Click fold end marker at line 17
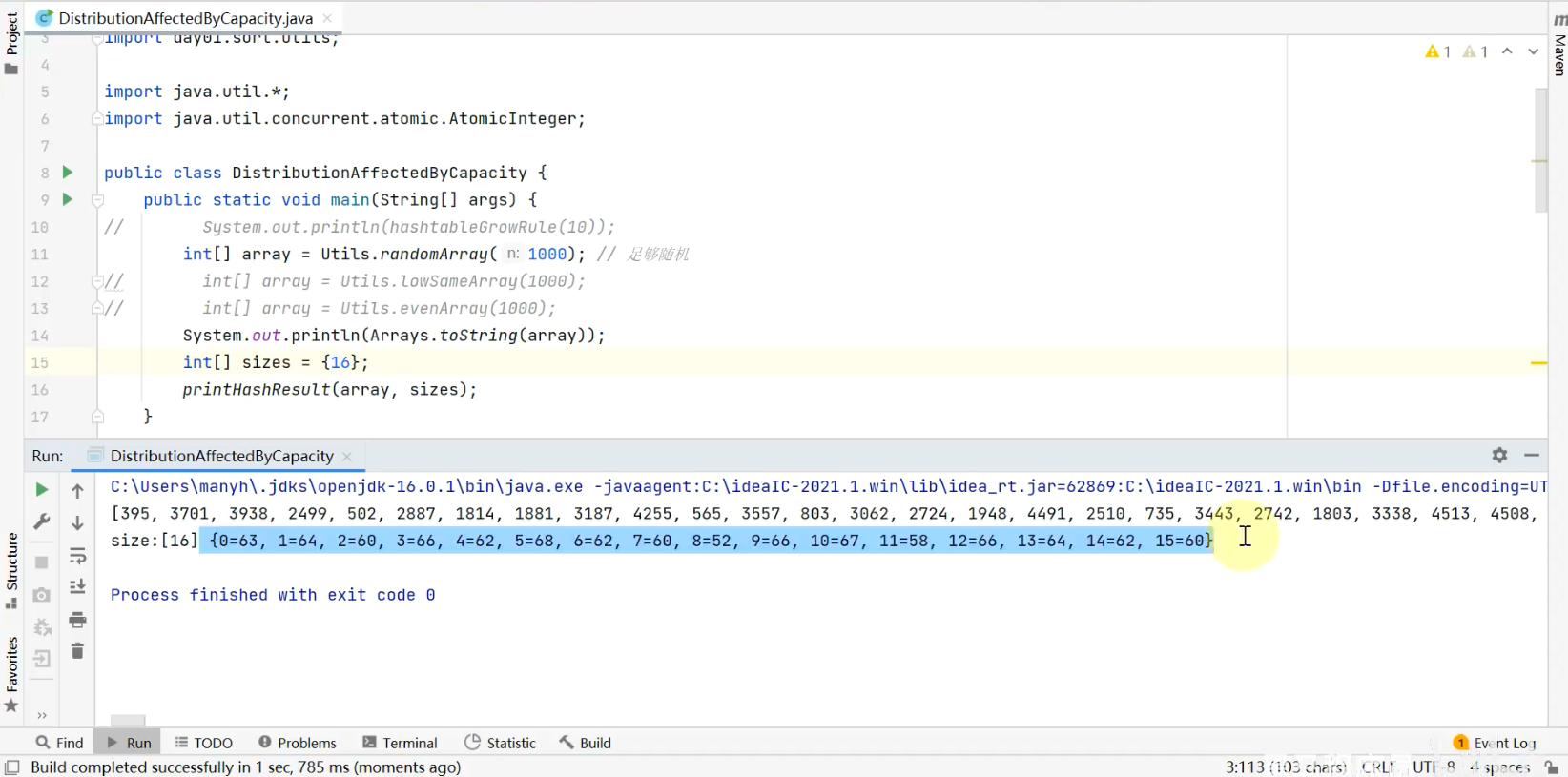The image size is (1568, 777). [97, 417]
